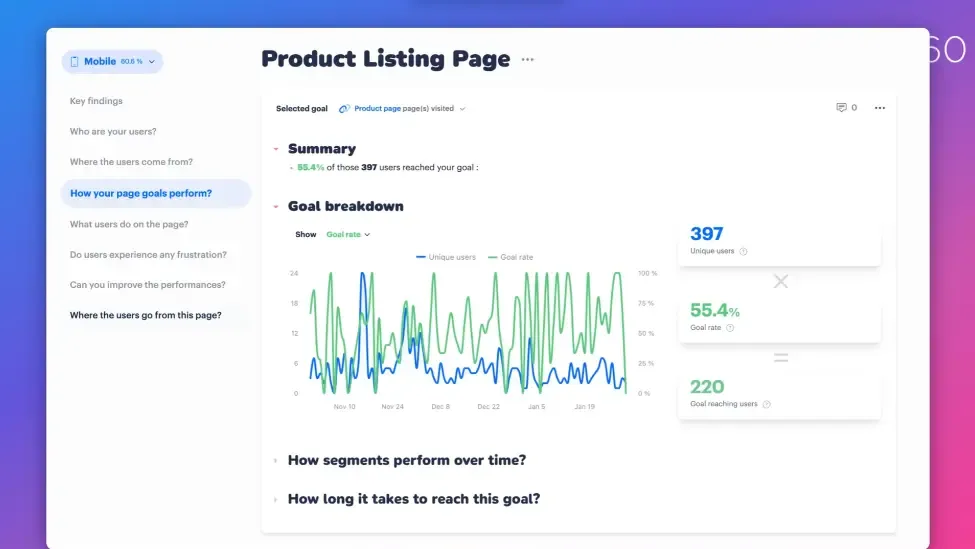Go to Who are your users?
This screenshot has height=549, width=975.
[113, 131]
